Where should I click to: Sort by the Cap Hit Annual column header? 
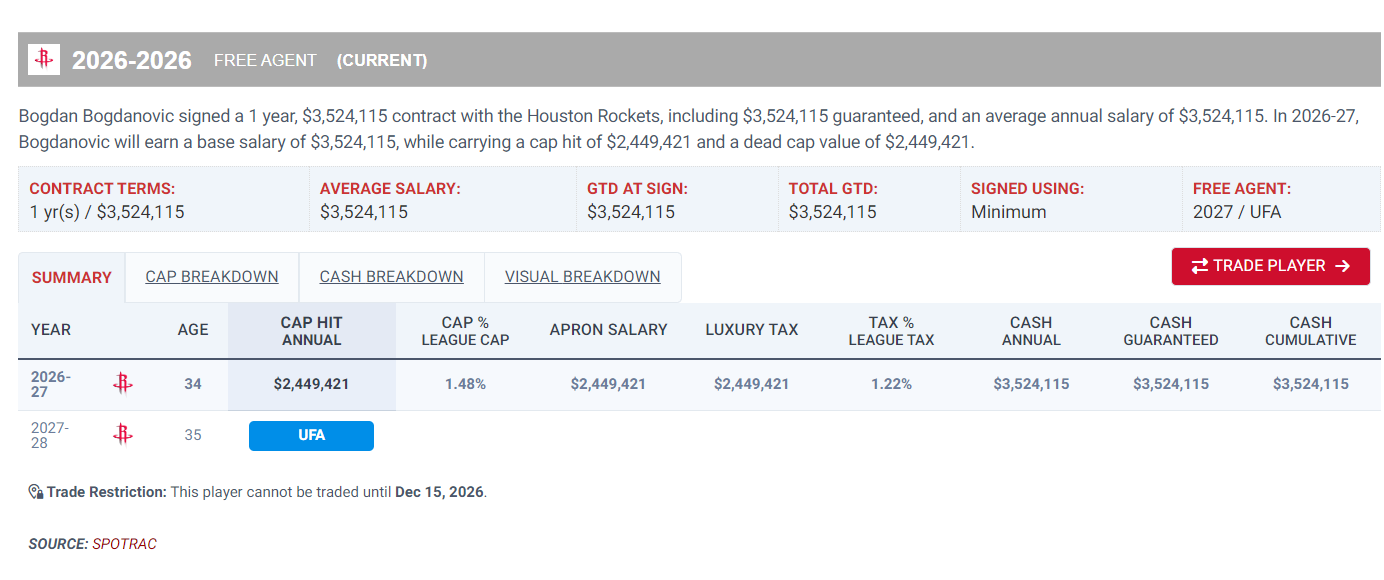pos(312,331)
